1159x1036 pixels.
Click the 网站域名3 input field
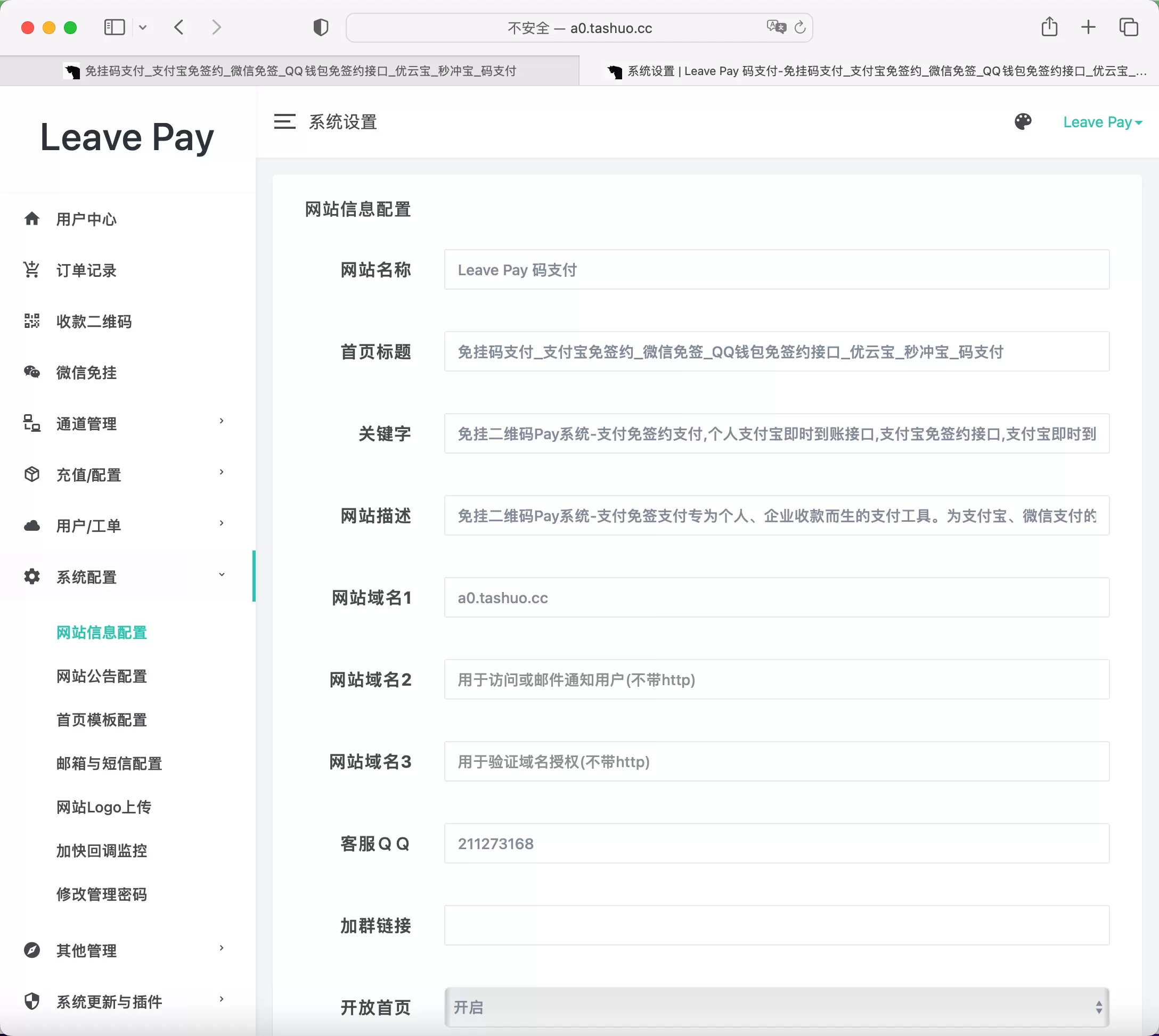[x=777, y=761]
